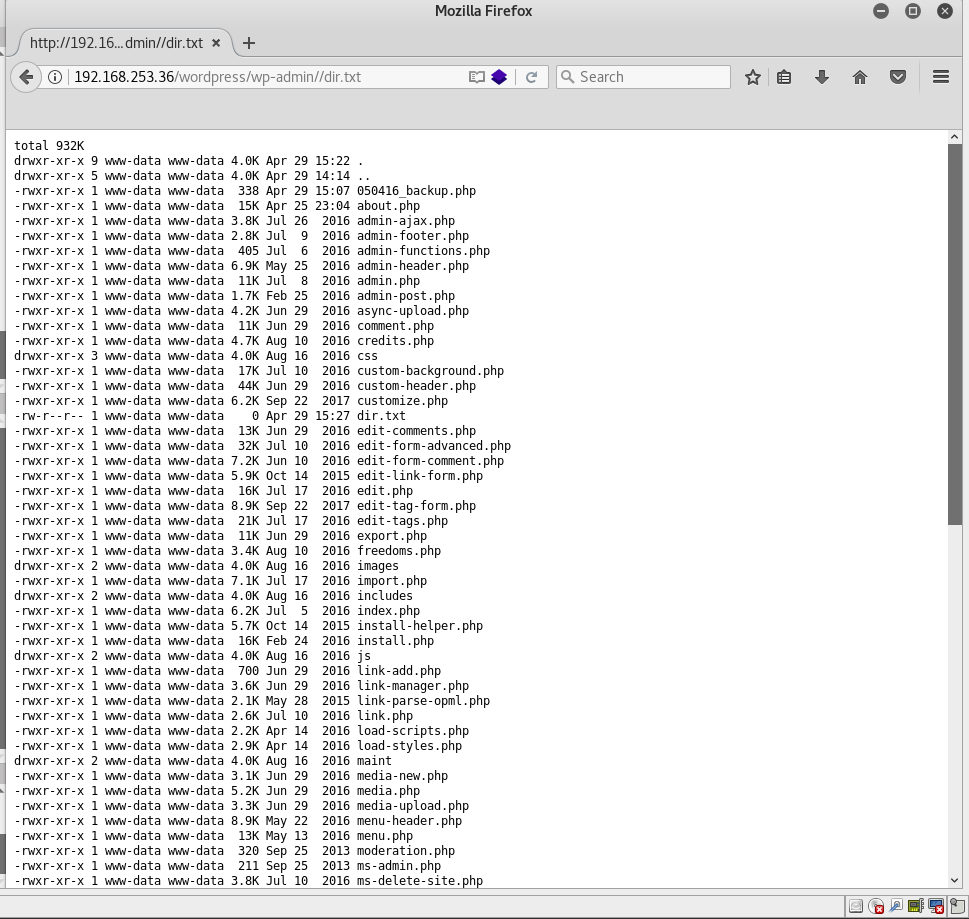Show your bookmarks list
969x919 pixels.
[x=785, y=77]
